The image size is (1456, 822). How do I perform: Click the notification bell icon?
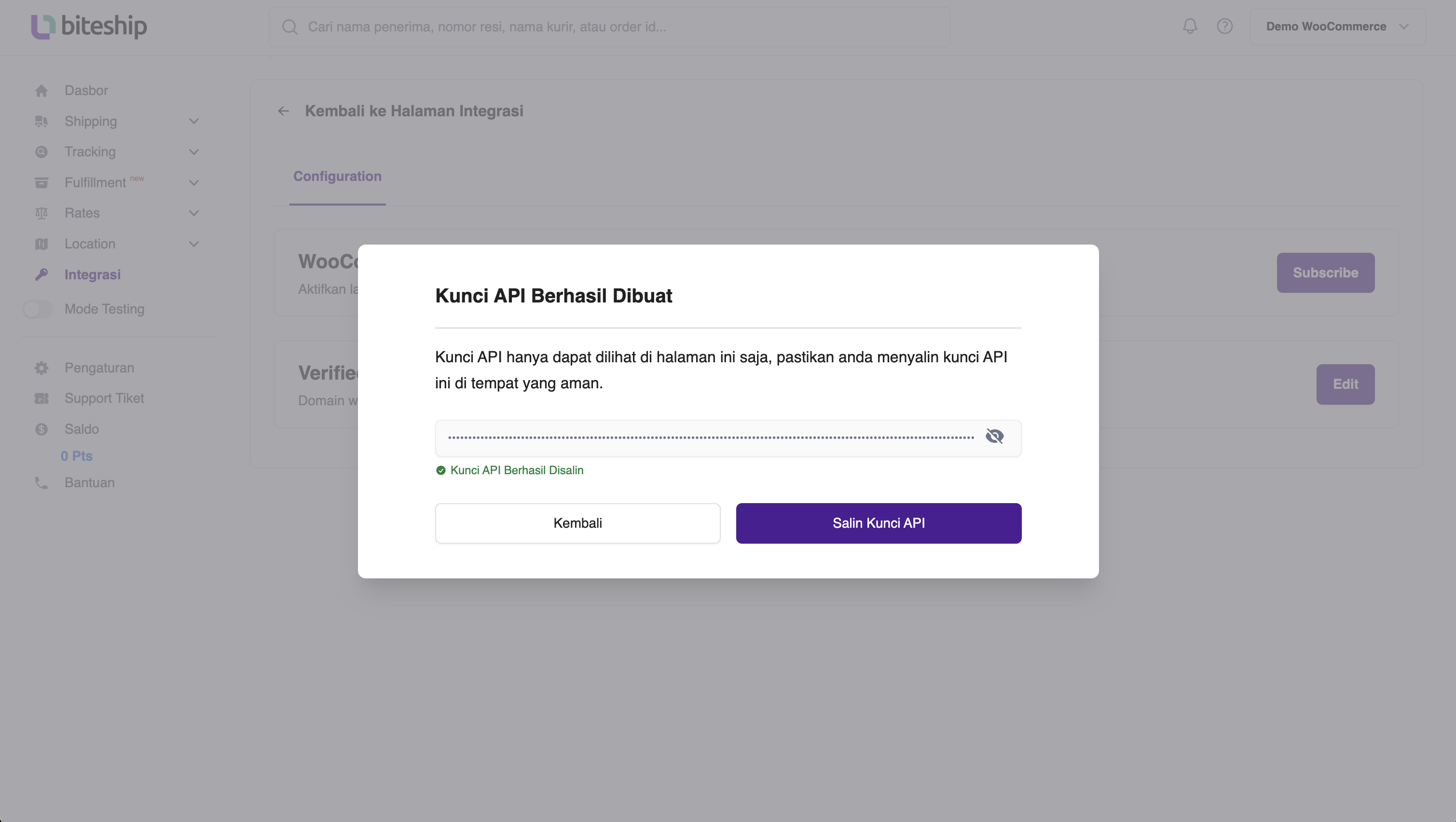click(x=1190, y=26)
